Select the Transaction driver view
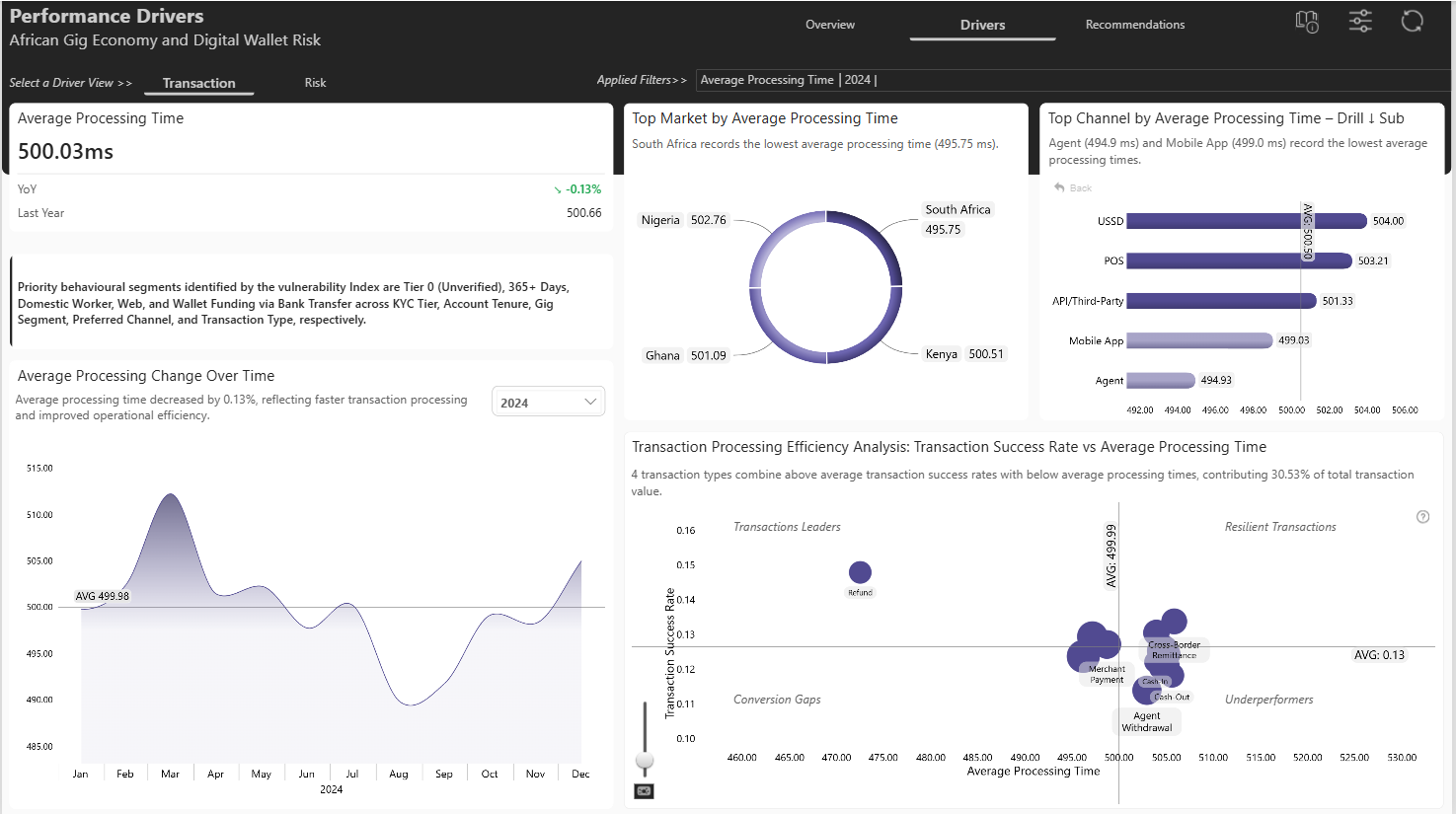Image resolution: width=1456 pixels, height=814 pixels. pyautogui.click(x=198, y=83)
